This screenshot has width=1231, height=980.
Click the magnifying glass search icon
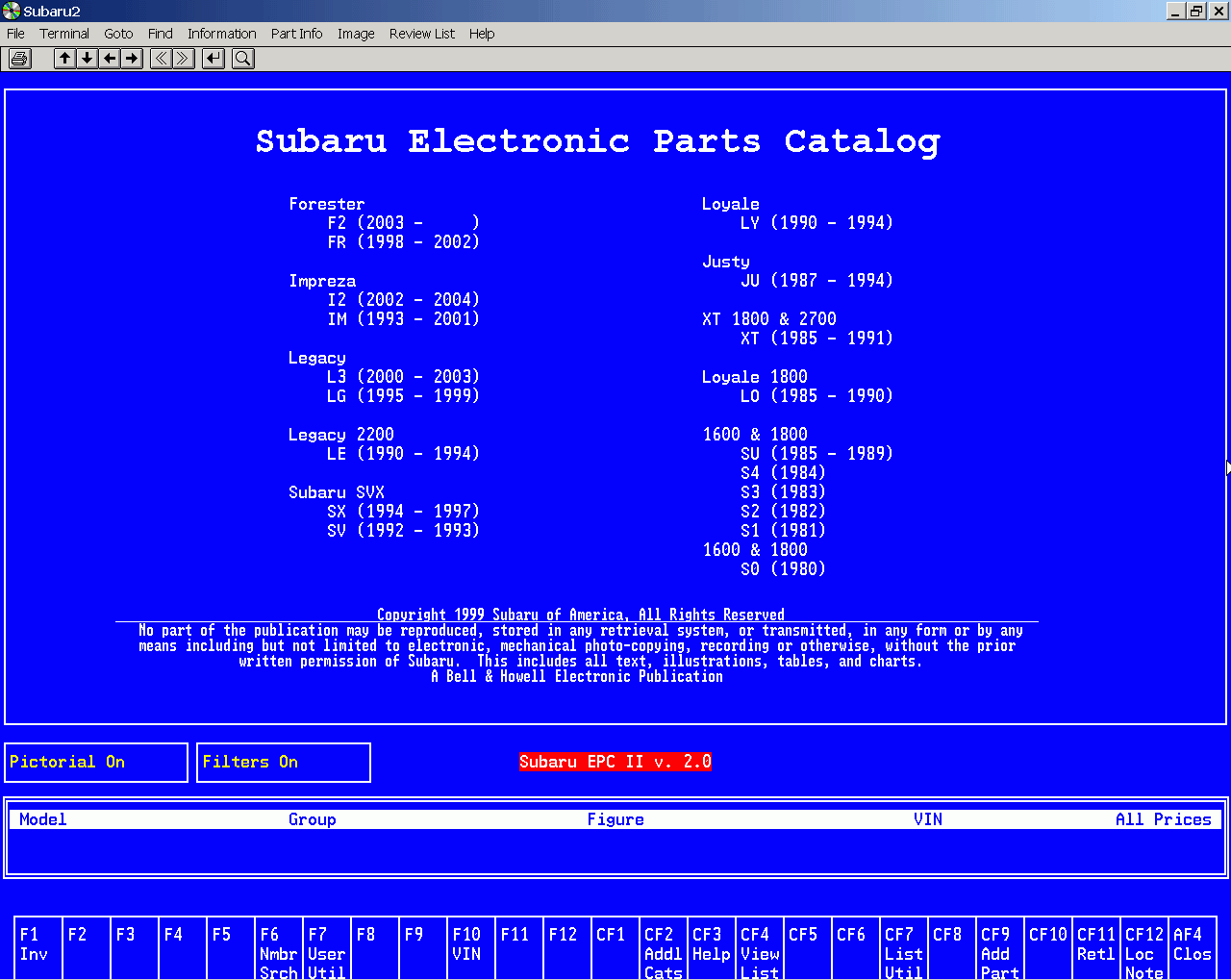pyautogui.click(x=243, y=59)
